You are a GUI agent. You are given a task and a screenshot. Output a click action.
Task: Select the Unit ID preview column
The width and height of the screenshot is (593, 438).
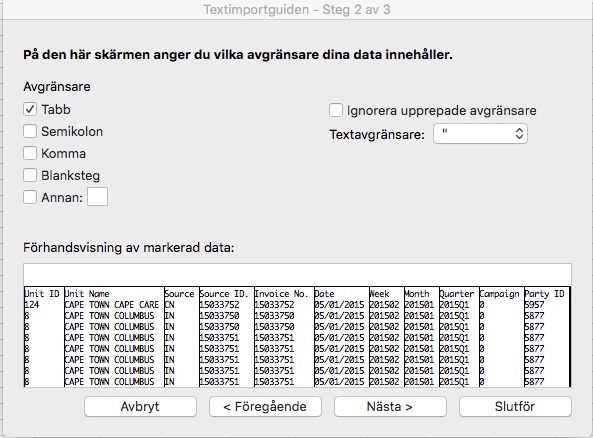43,337
